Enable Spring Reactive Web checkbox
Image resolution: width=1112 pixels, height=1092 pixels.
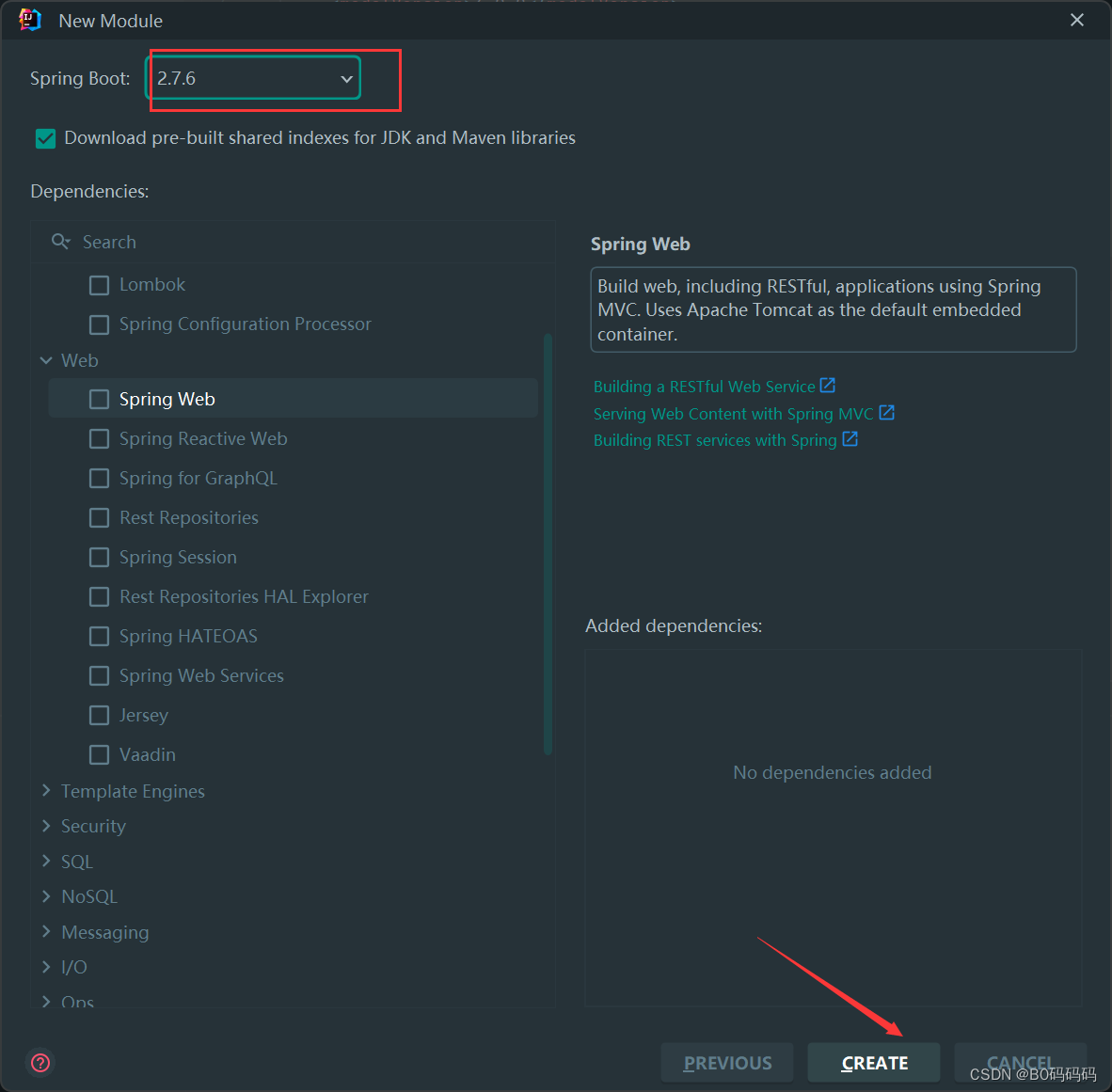(x=100, y=439)
